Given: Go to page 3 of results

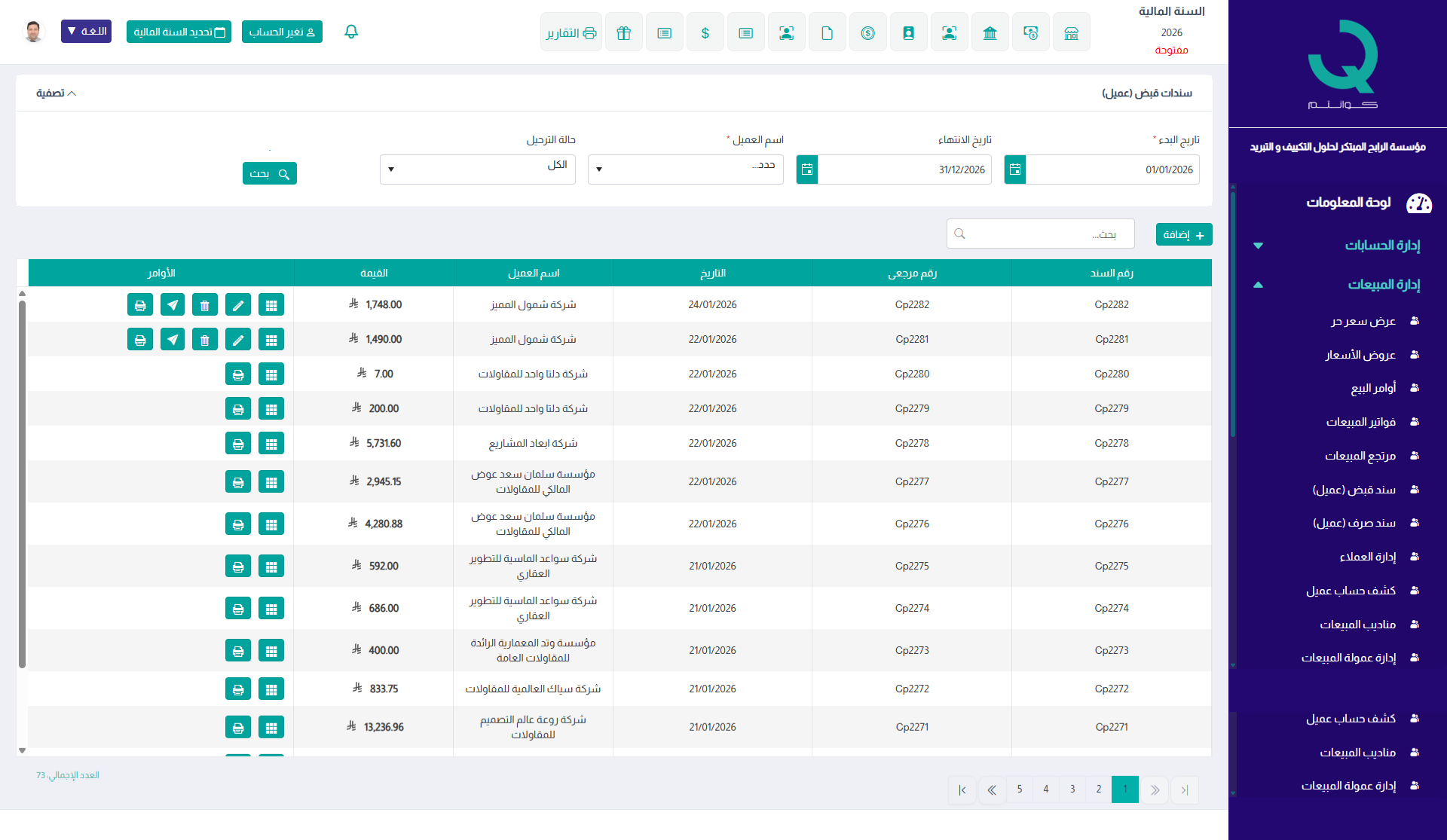Looking at the screenshot, I should point(1072,790).
